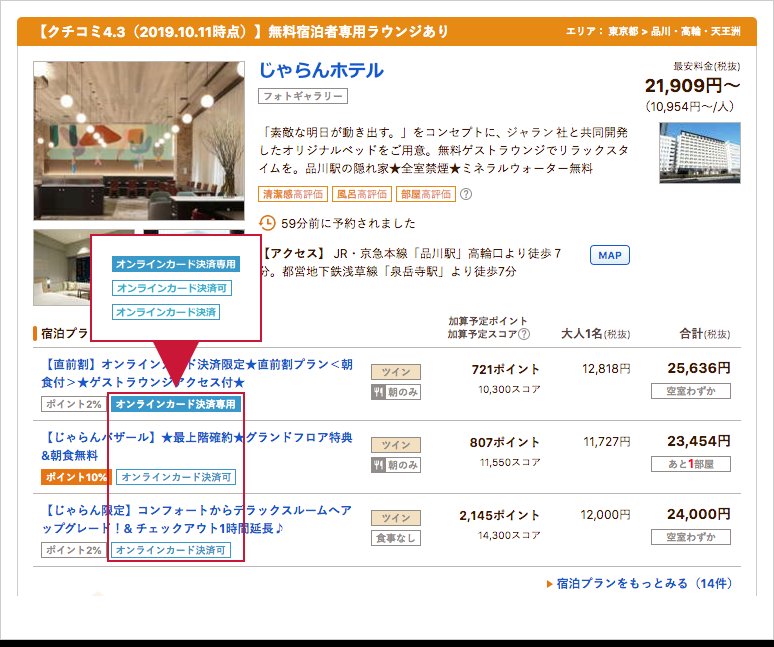Click the help icon beside 部屋高評価 badge

click(x=465, y=194)
